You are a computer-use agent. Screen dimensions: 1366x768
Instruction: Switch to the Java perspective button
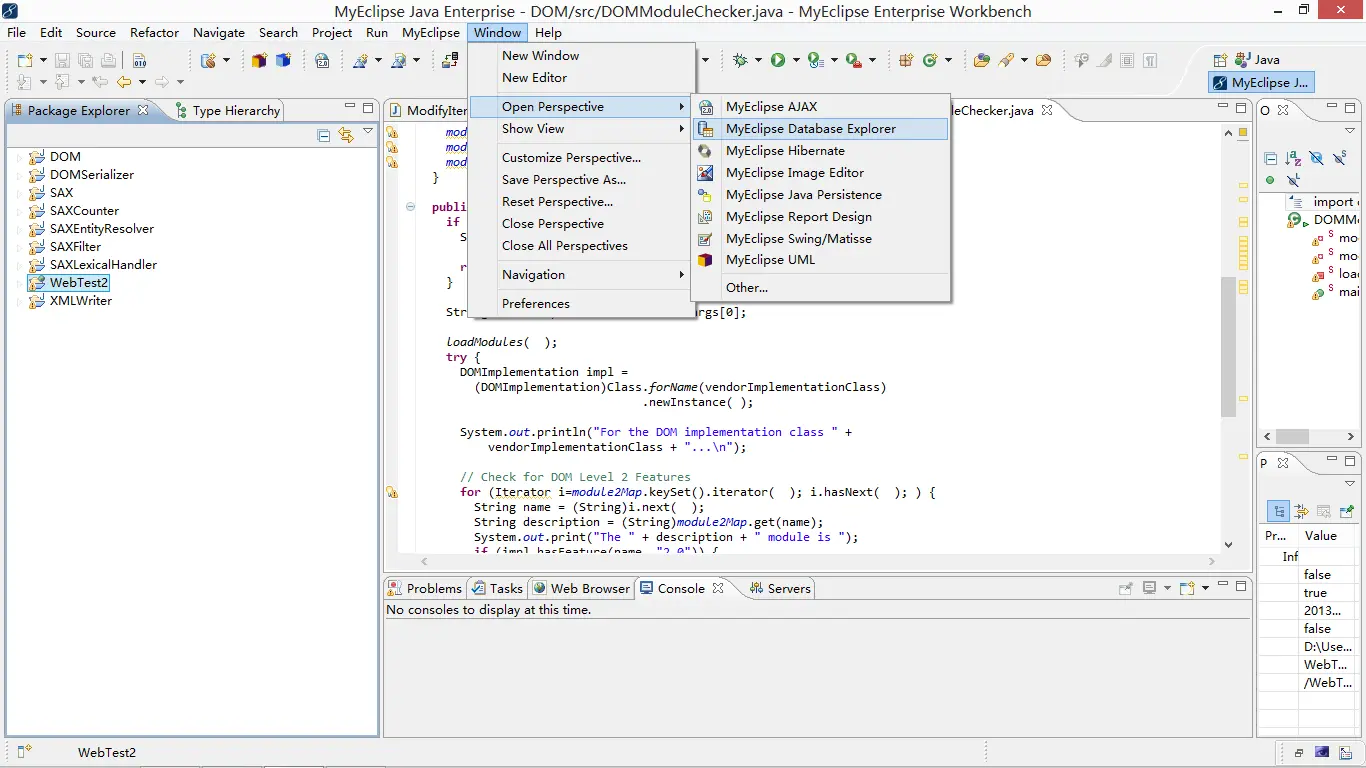point(1258,60)
